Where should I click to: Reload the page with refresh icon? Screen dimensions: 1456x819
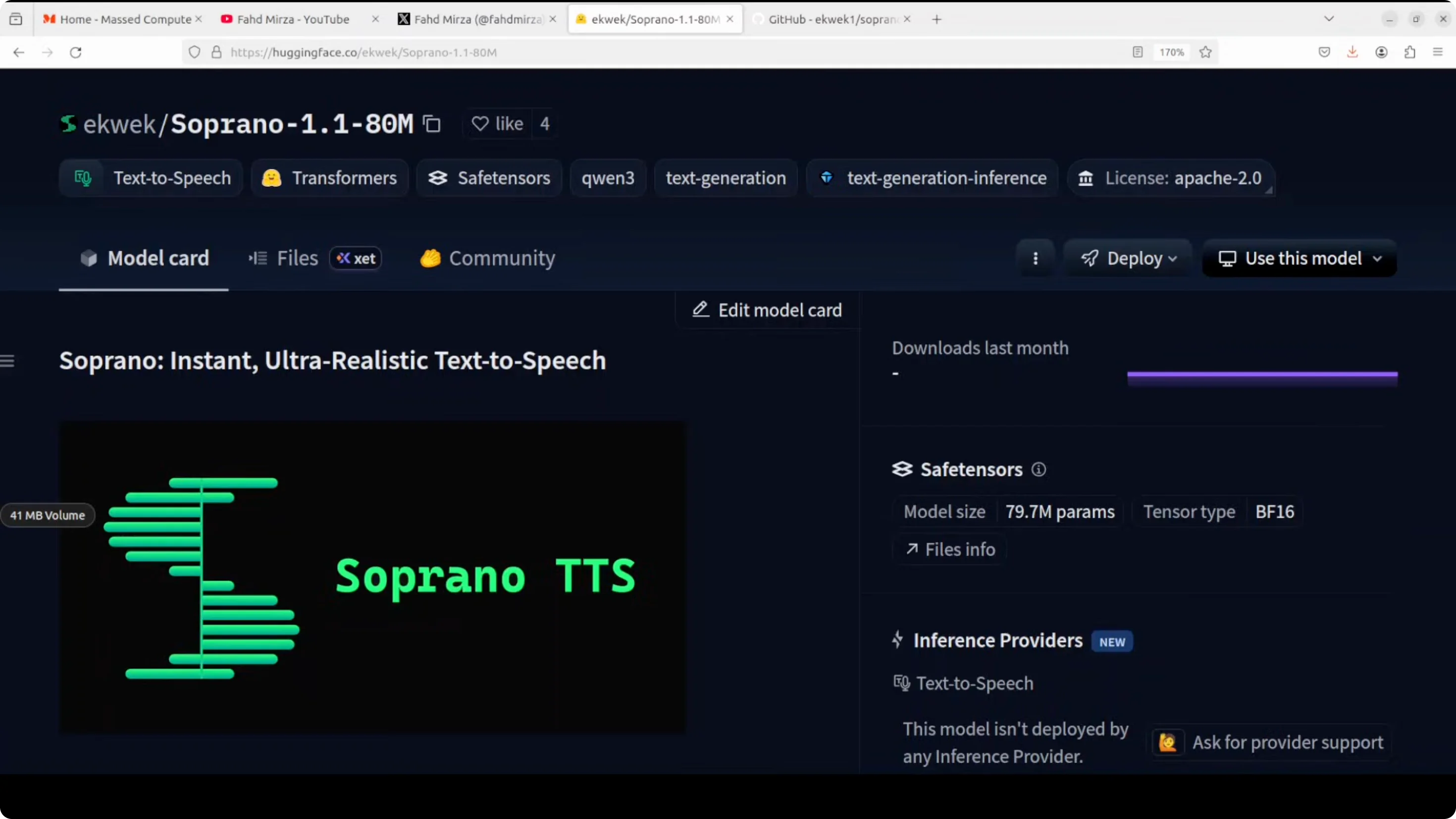76,52
